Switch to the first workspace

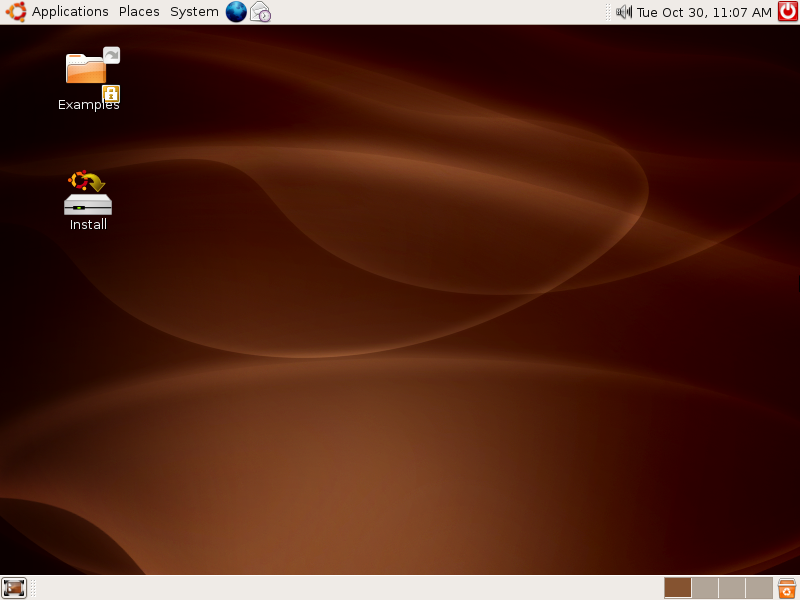[x=678, y=588]
